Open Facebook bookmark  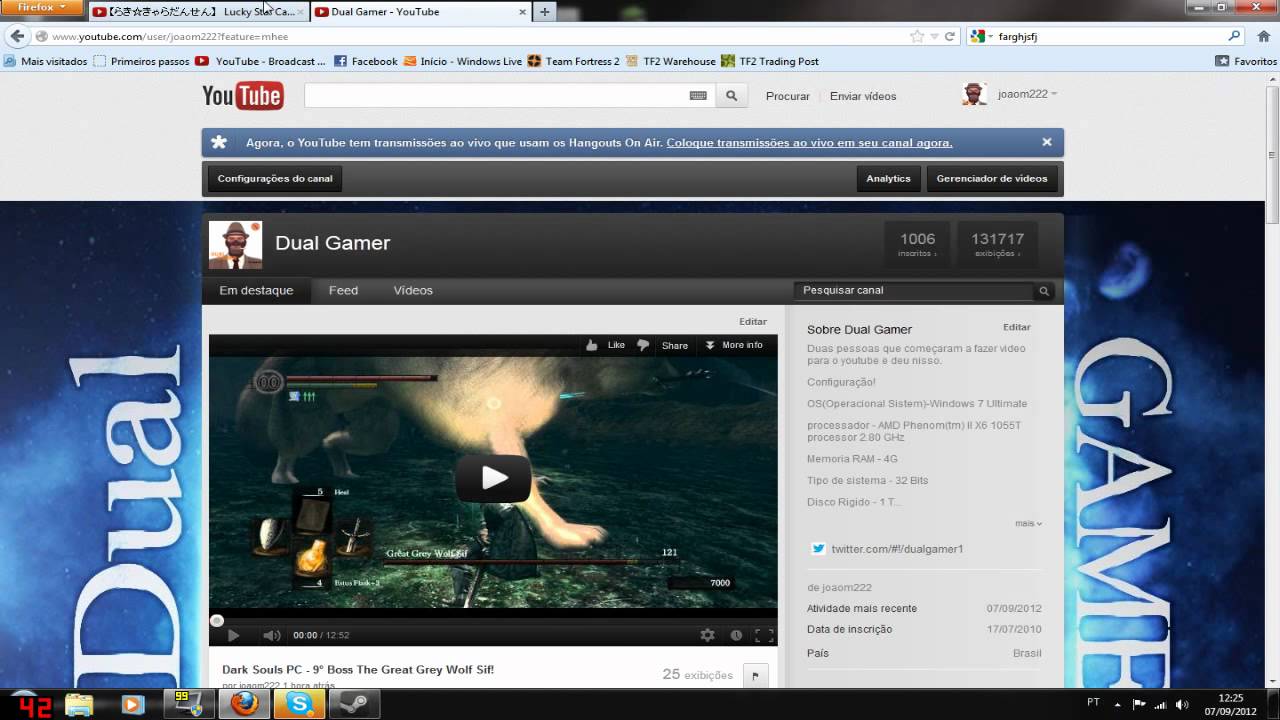pyautogui.click(x=366, y=61)
